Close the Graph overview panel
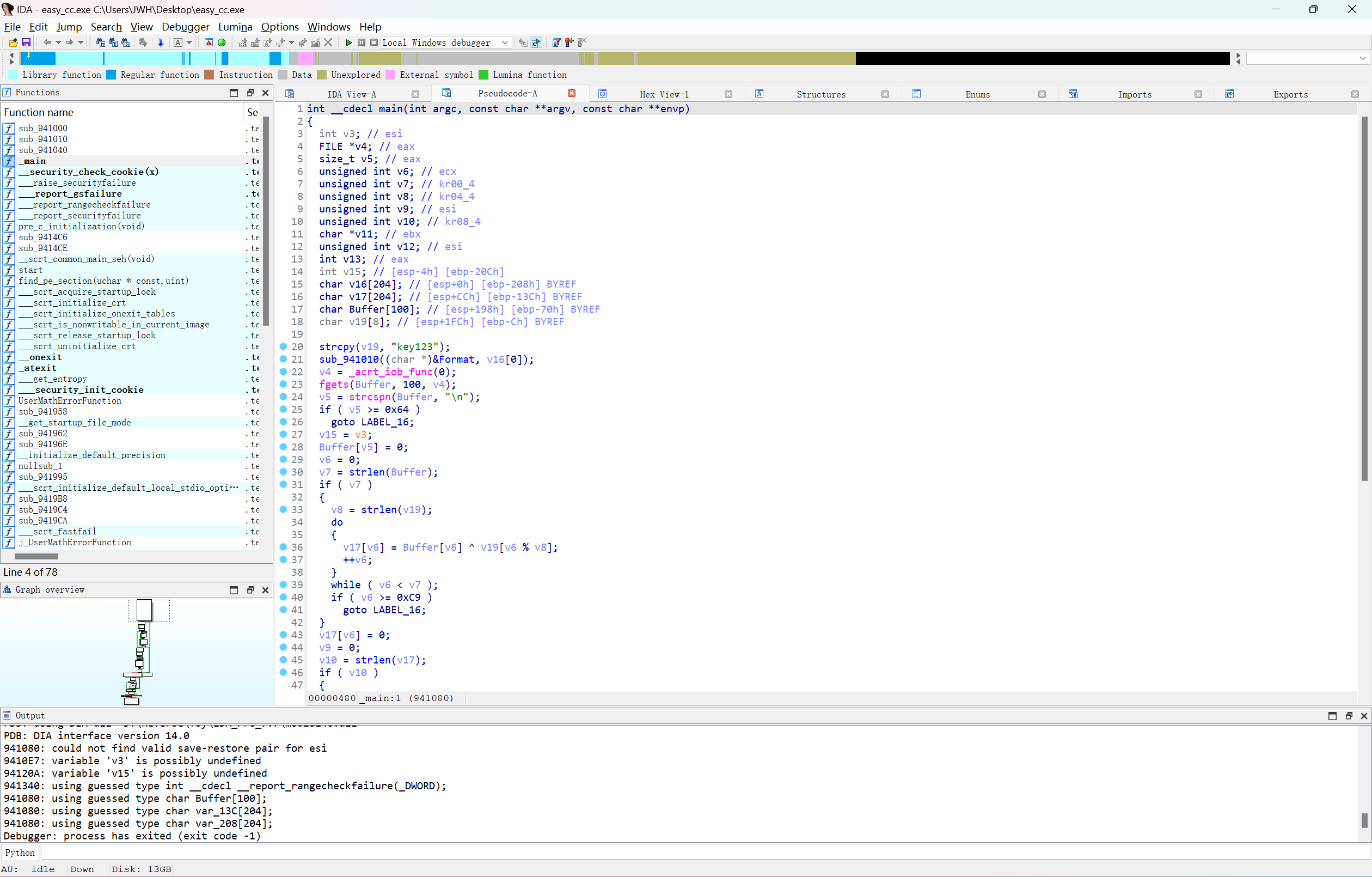Screen dimensions: 1372x877 click(x=265, y=589)
